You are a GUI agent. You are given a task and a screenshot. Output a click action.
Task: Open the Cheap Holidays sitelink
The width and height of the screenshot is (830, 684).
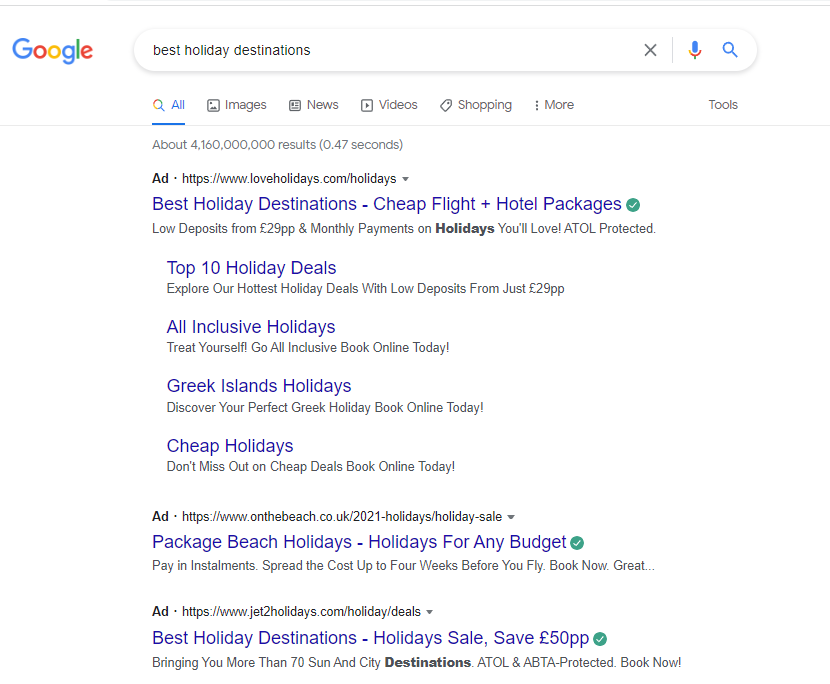click(230, 446)
